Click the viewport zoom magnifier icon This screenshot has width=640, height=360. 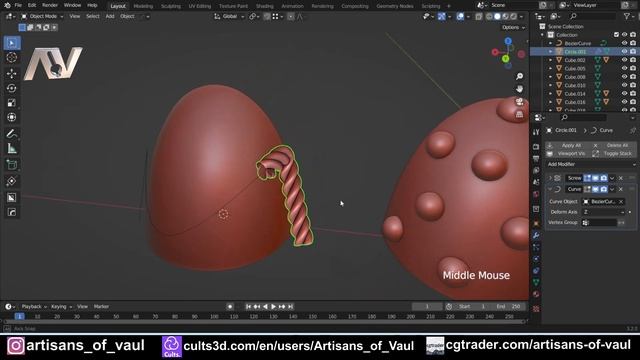(x=519, y=76)
